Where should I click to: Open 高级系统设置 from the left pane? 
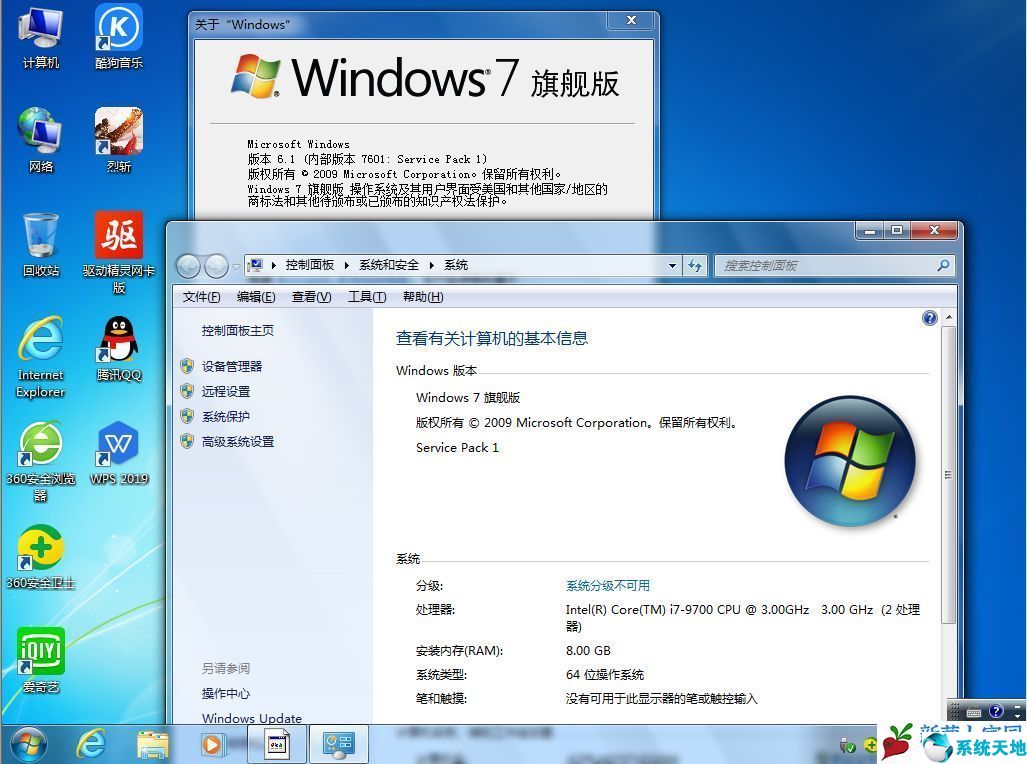click(238, 442)
